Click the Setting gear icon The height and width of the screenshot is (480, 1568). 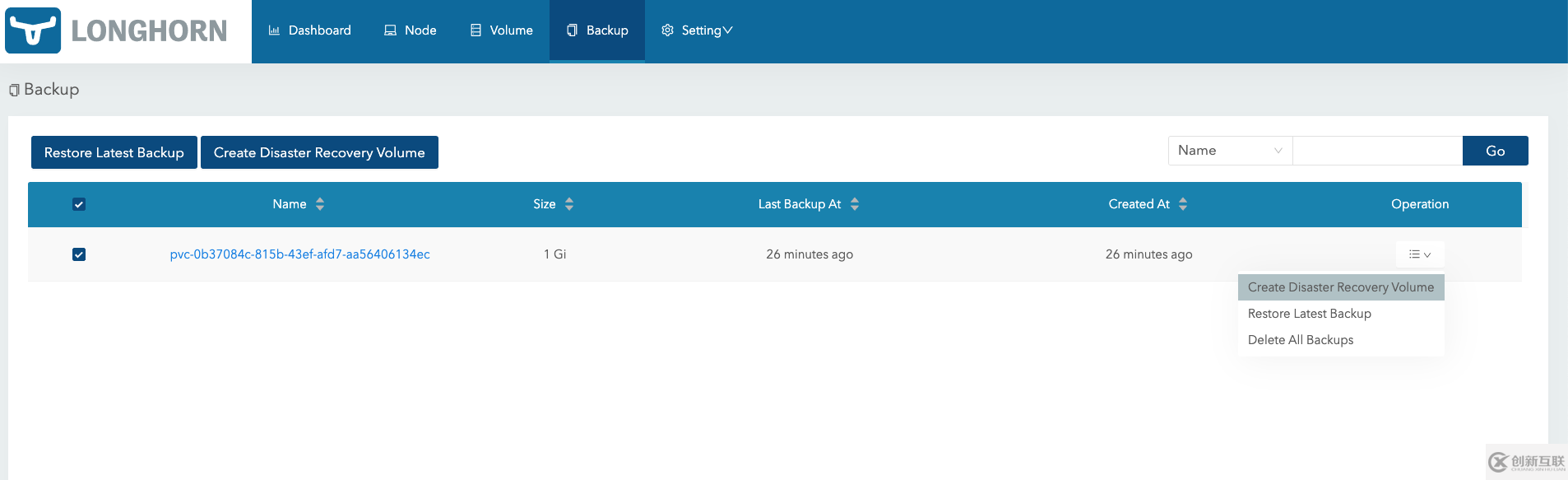coord(667,30)
